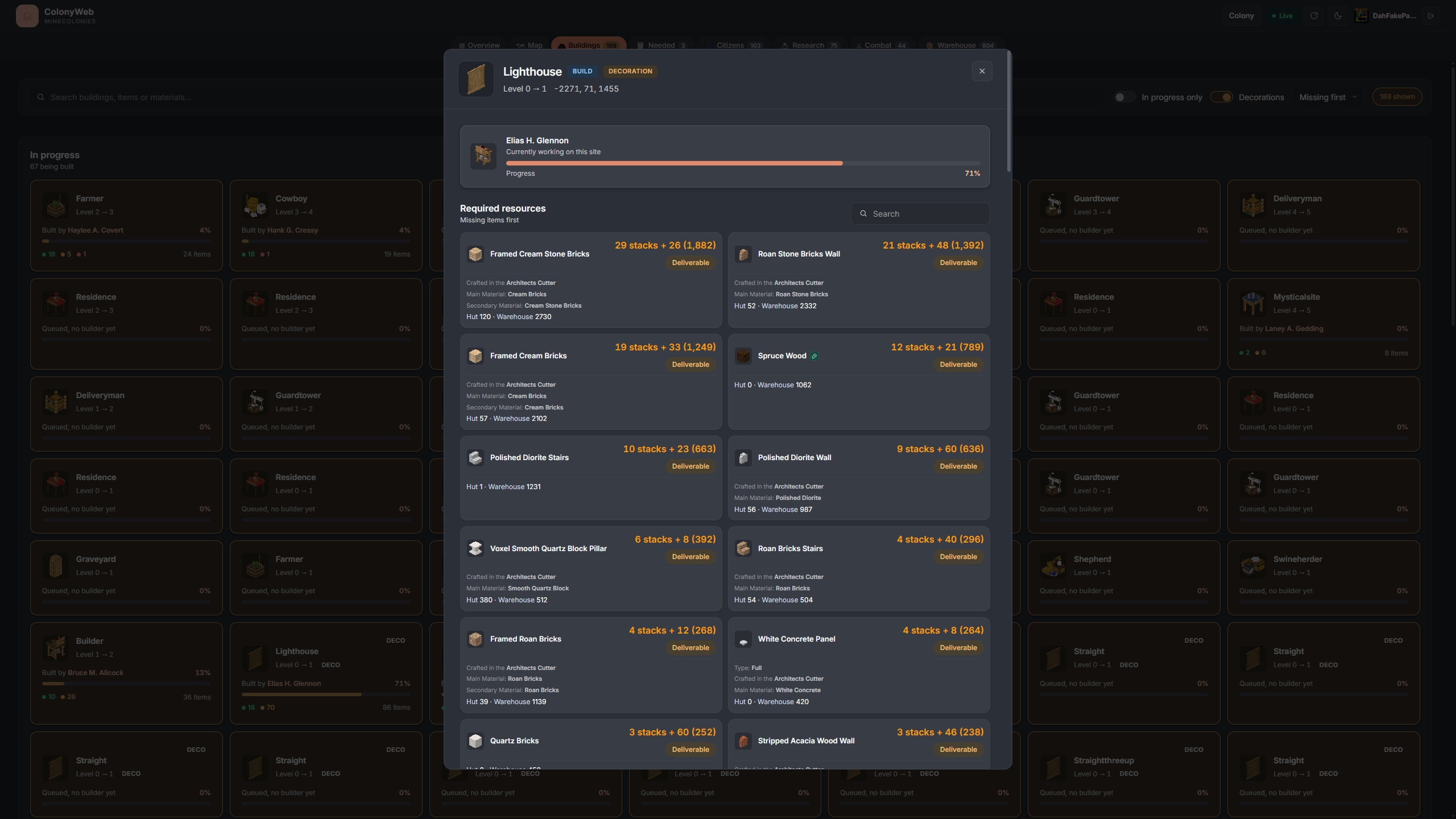Click Deliverable badge for Roan Bricks Stairs
The image size is (1456, 819).
(958, 557)
